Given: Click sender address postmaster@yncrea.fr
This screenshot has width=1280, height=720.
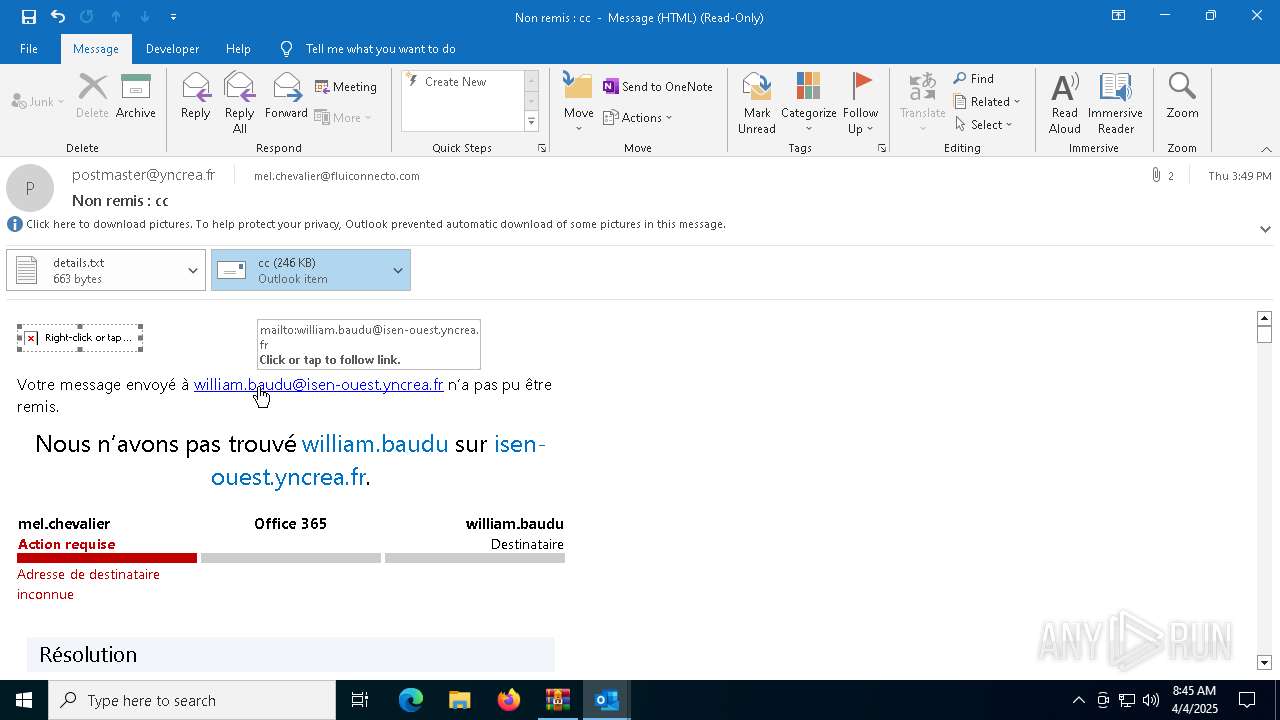Looking at the screenshot, I should click(x=143, y=175).
